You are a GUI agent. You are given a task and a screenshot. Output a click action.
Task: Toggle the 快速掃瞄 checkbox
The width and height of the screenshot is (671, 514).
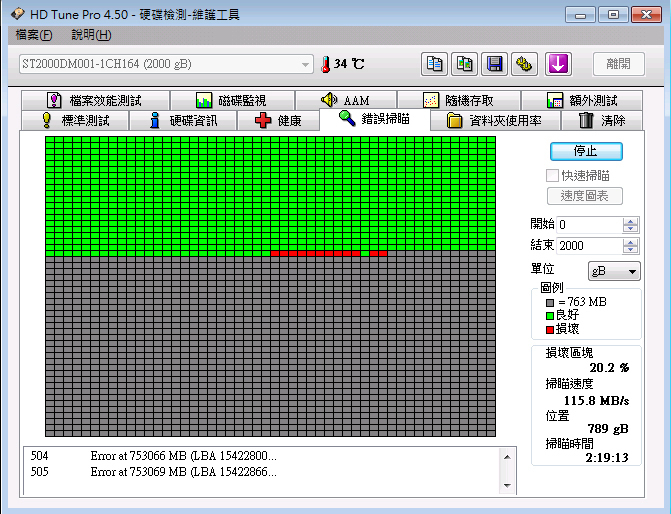tap(552, 175)
